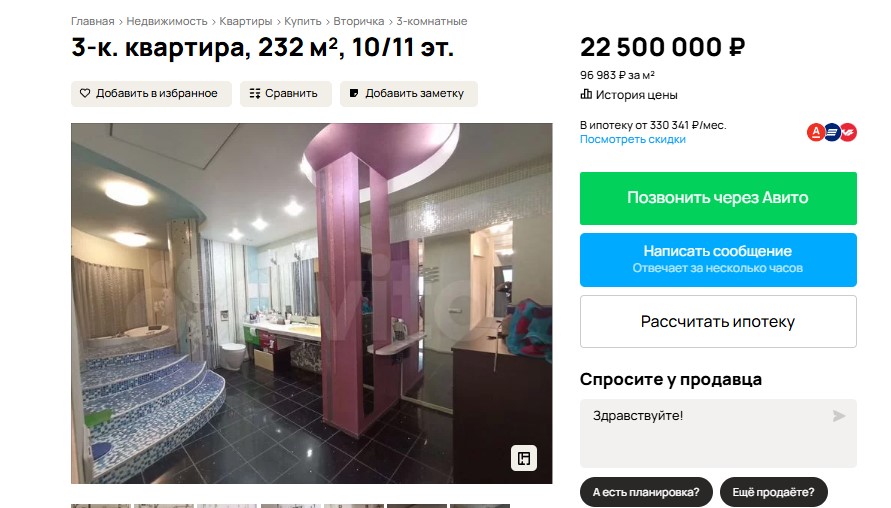
Task: Click Позвонить через Авито button
Action: (x=718, y=198)
